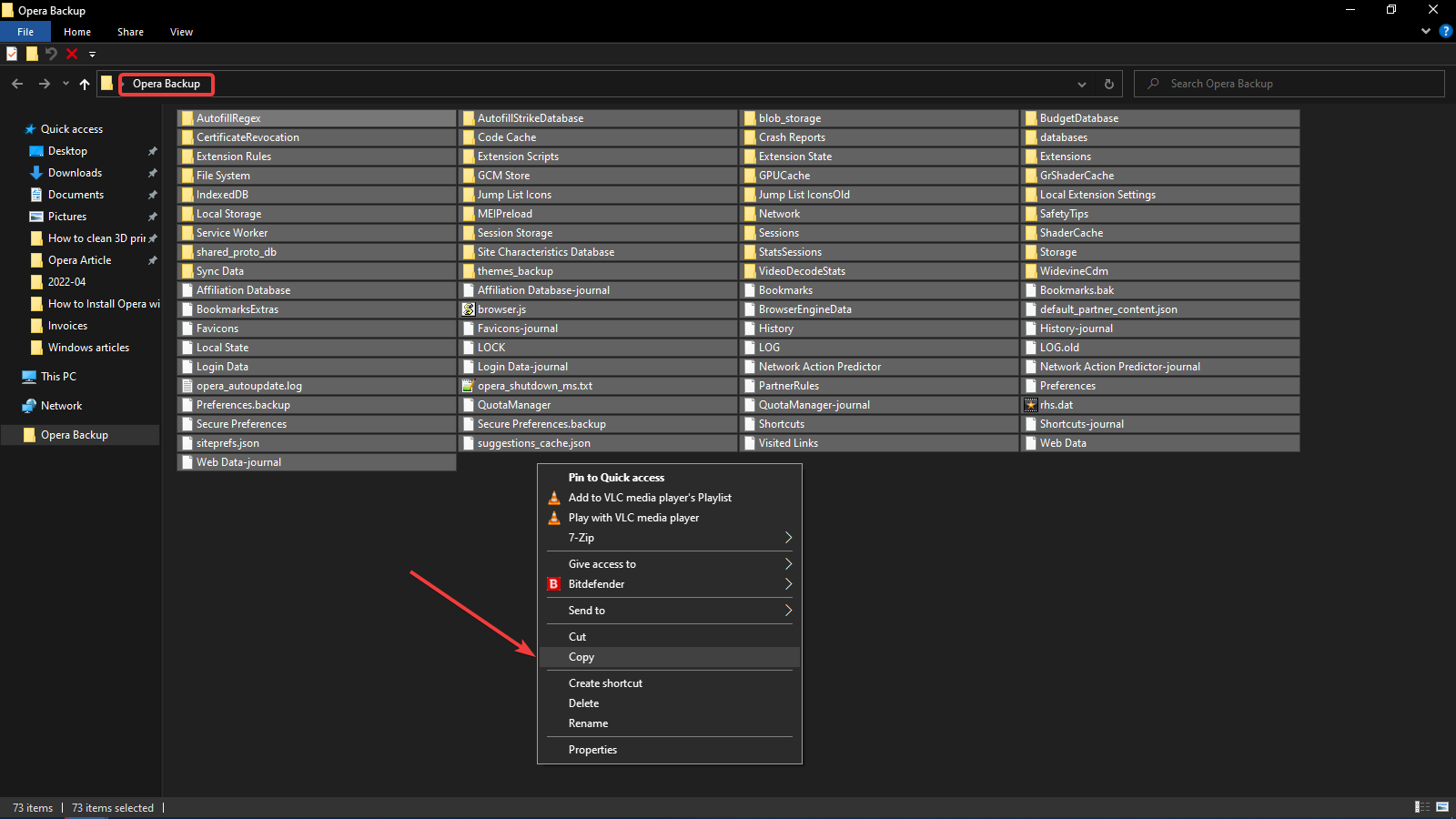The height and width of the screenshot is (819, 1456).
Task: Click the Bitdefender shield icon in context menu
Action: (x=554, y=583)
